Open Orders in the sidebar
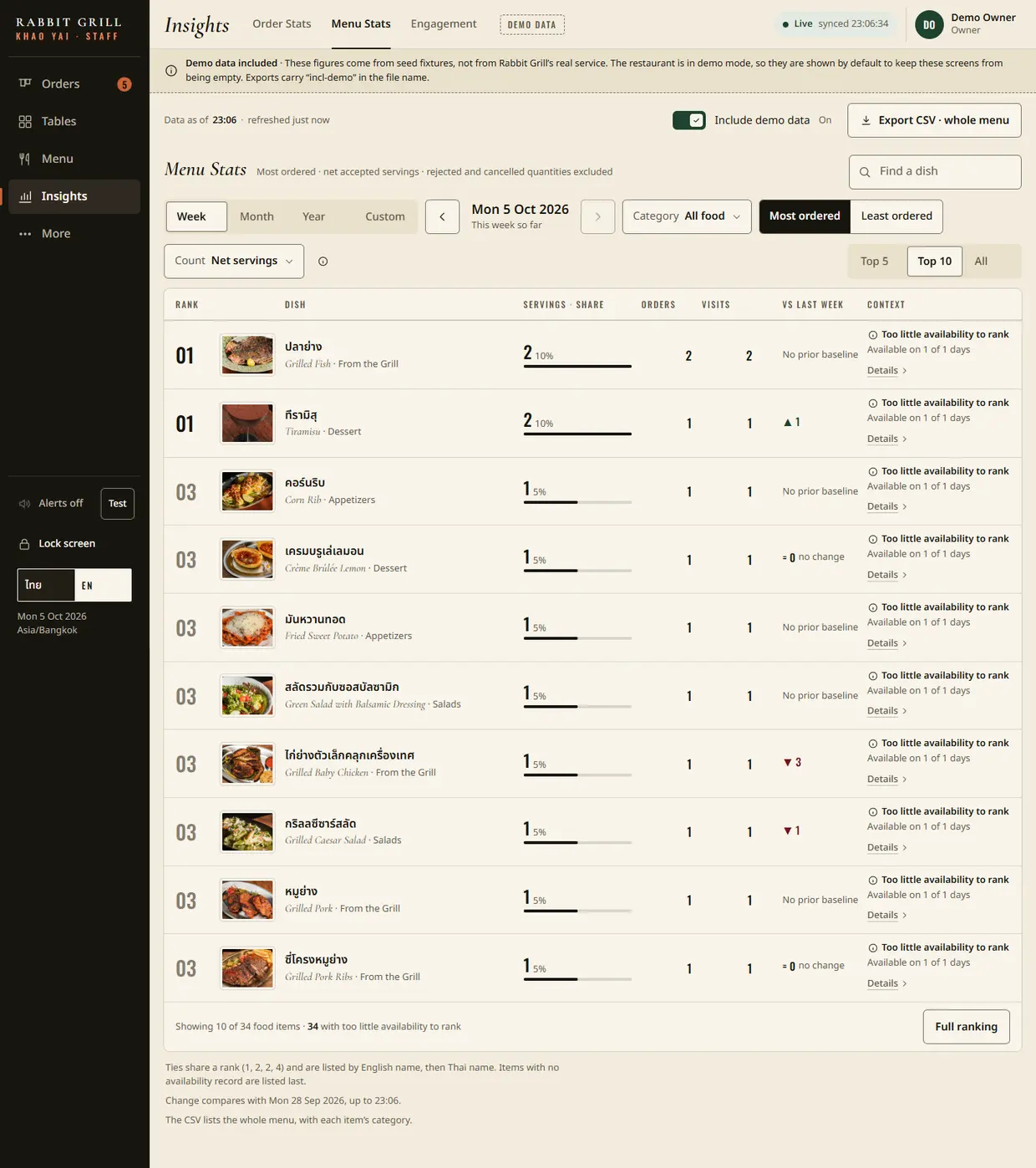This screenshot has height=1168, width=1036. [x=74, y=84]
